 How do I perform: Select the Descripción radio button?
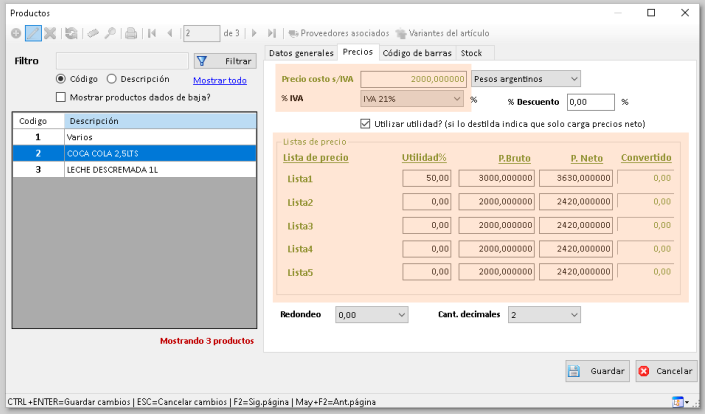pos(111,79)
